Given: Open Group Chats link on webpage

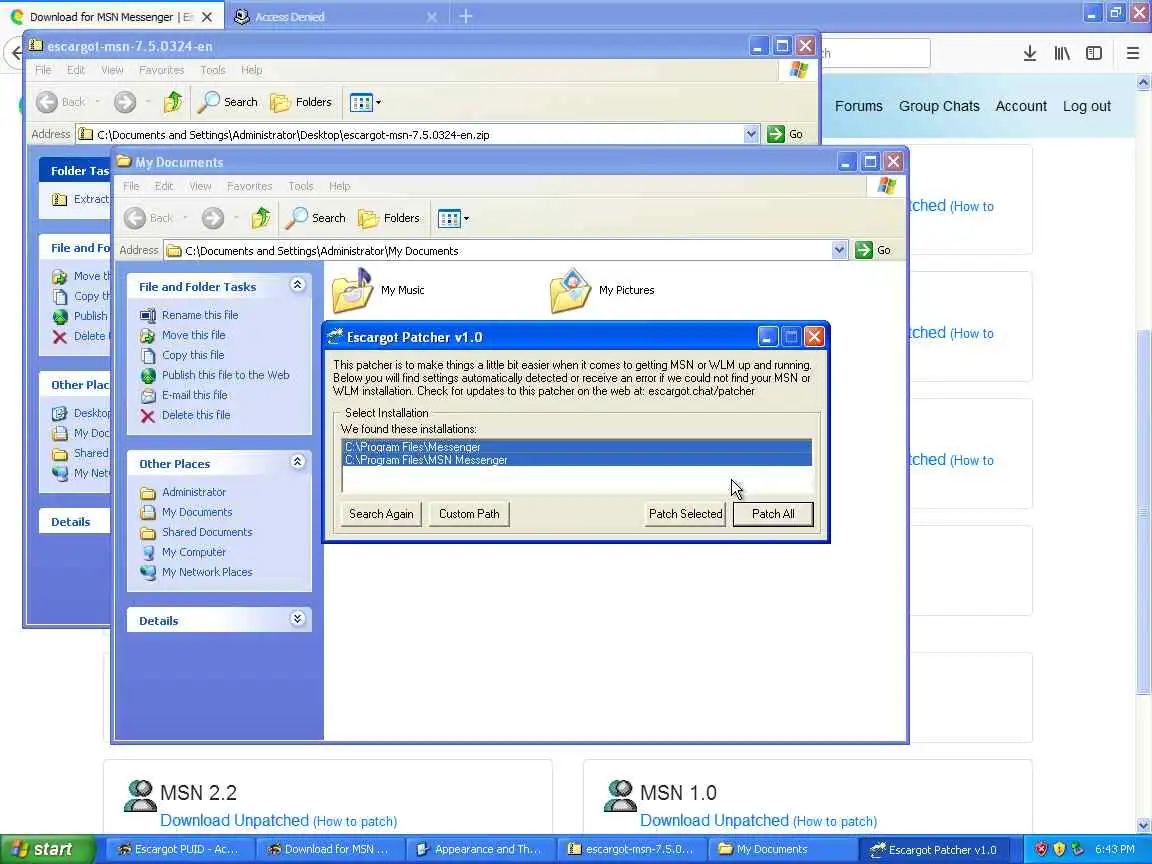Looking at the screenshot, I should tap(939, 106).
